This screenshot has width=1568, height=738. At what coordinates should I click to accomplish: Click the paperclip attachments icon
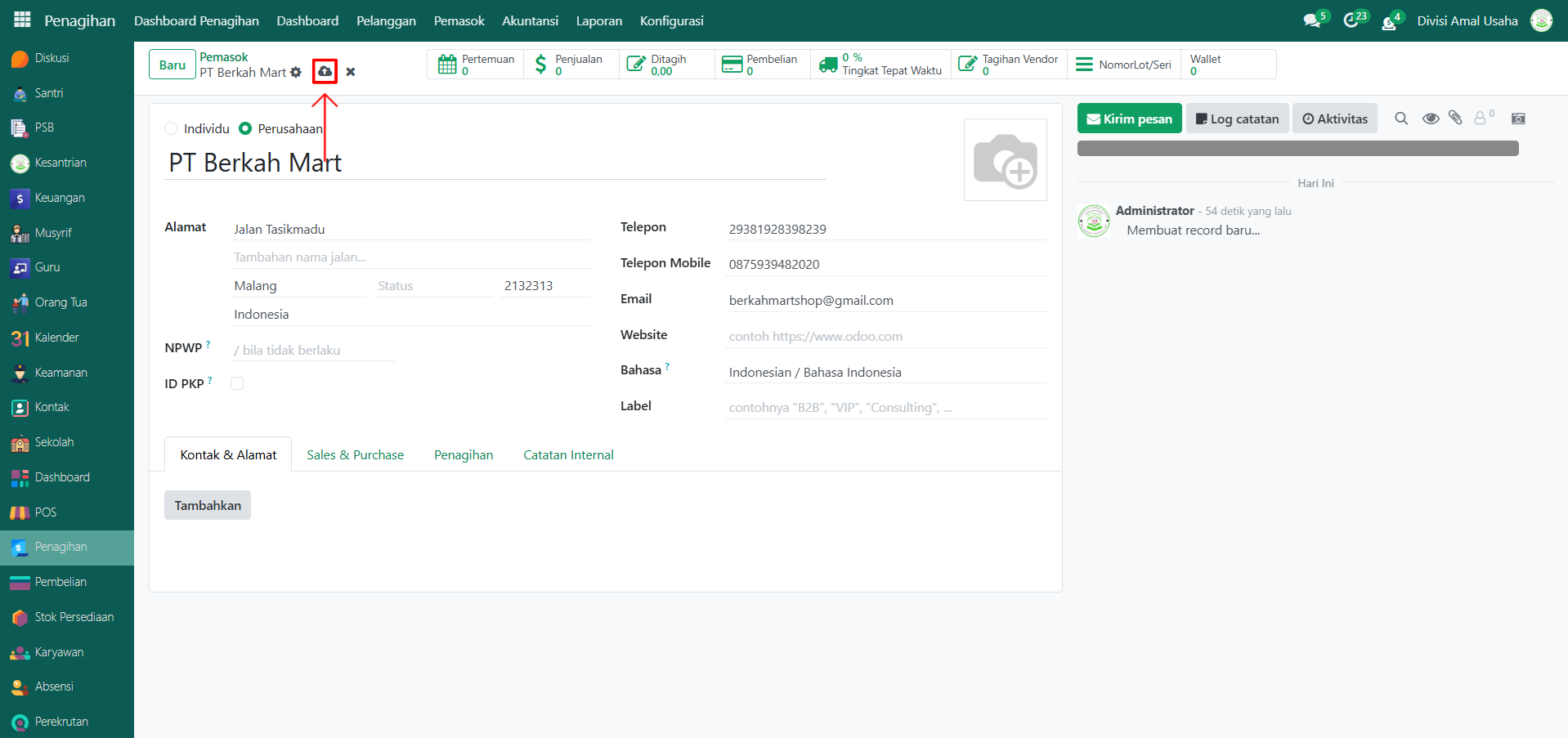(x=1455, y=119)
